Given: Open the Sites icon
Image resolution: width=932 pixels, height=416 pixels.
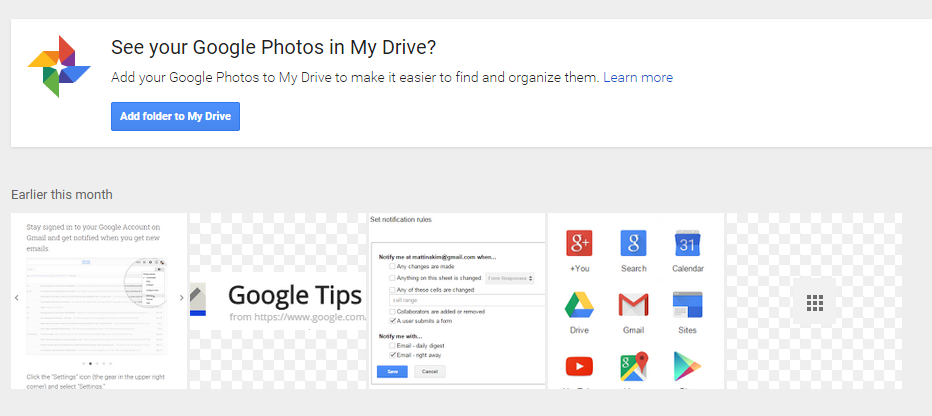Looking at the screenshot, I should click(688, 305).
